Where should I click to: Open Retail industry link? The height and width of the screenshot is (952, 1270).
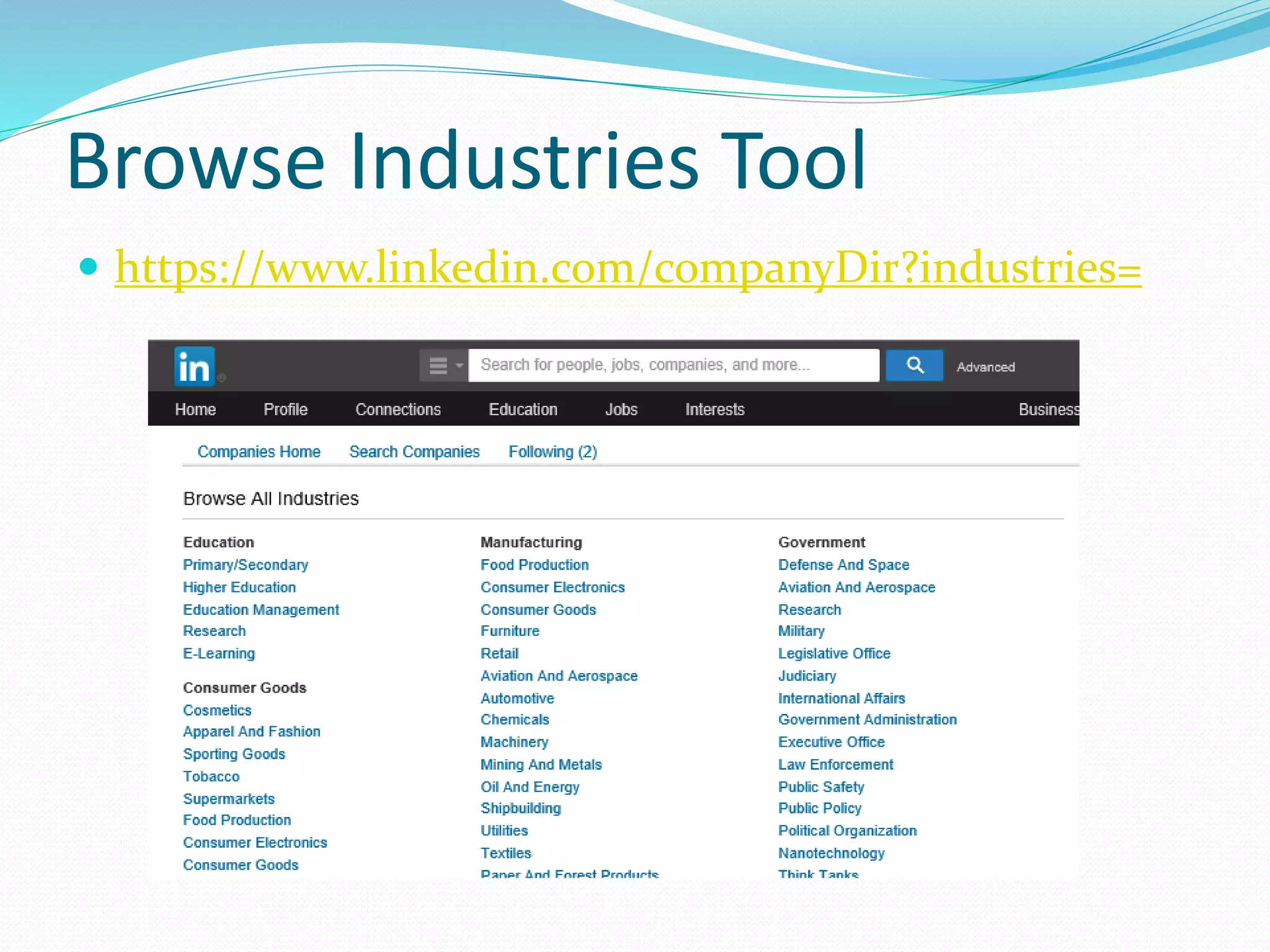[499, 654]
